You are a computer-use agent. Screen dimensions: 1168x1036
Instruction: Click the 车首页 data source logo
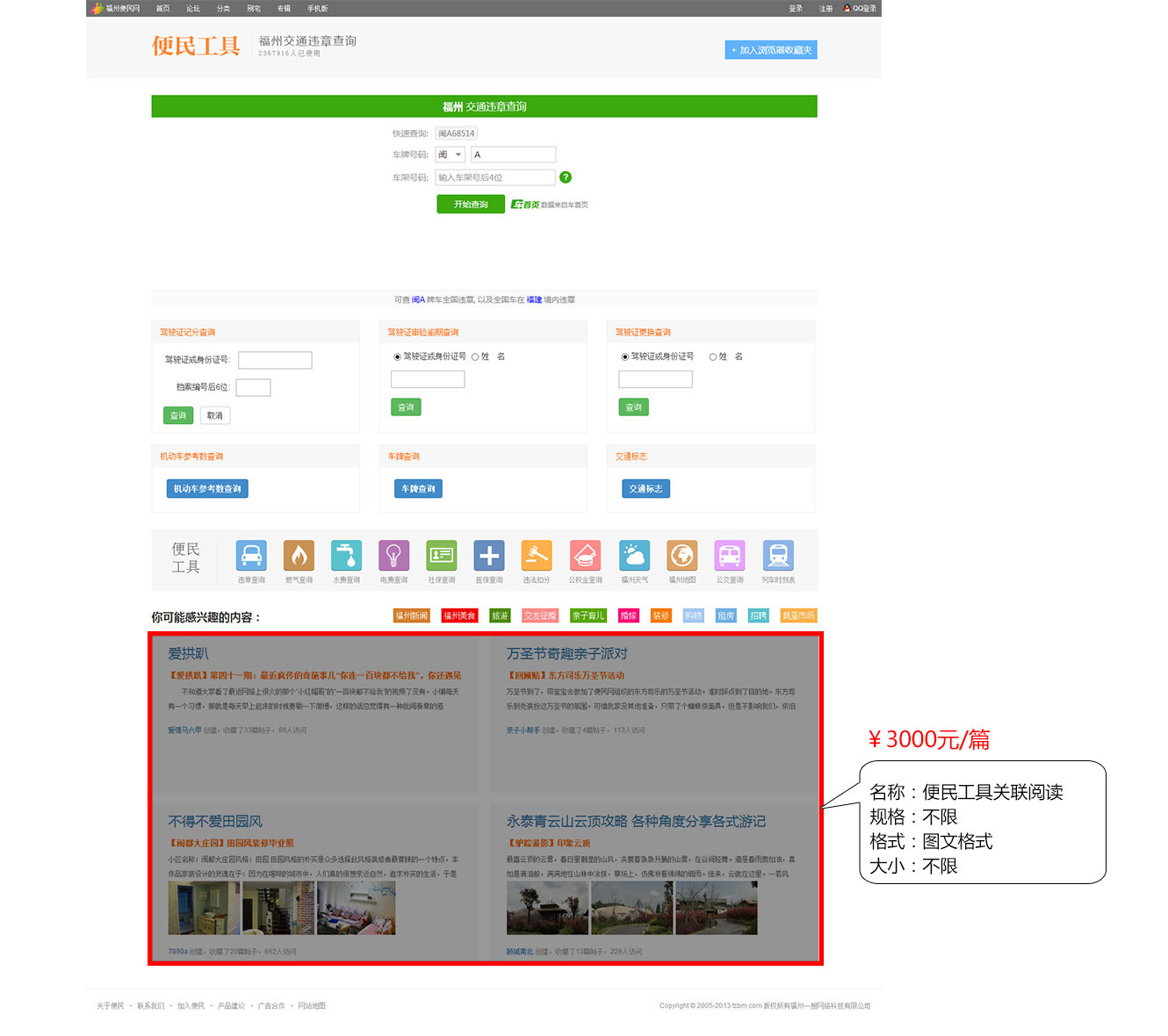(526, 205)
